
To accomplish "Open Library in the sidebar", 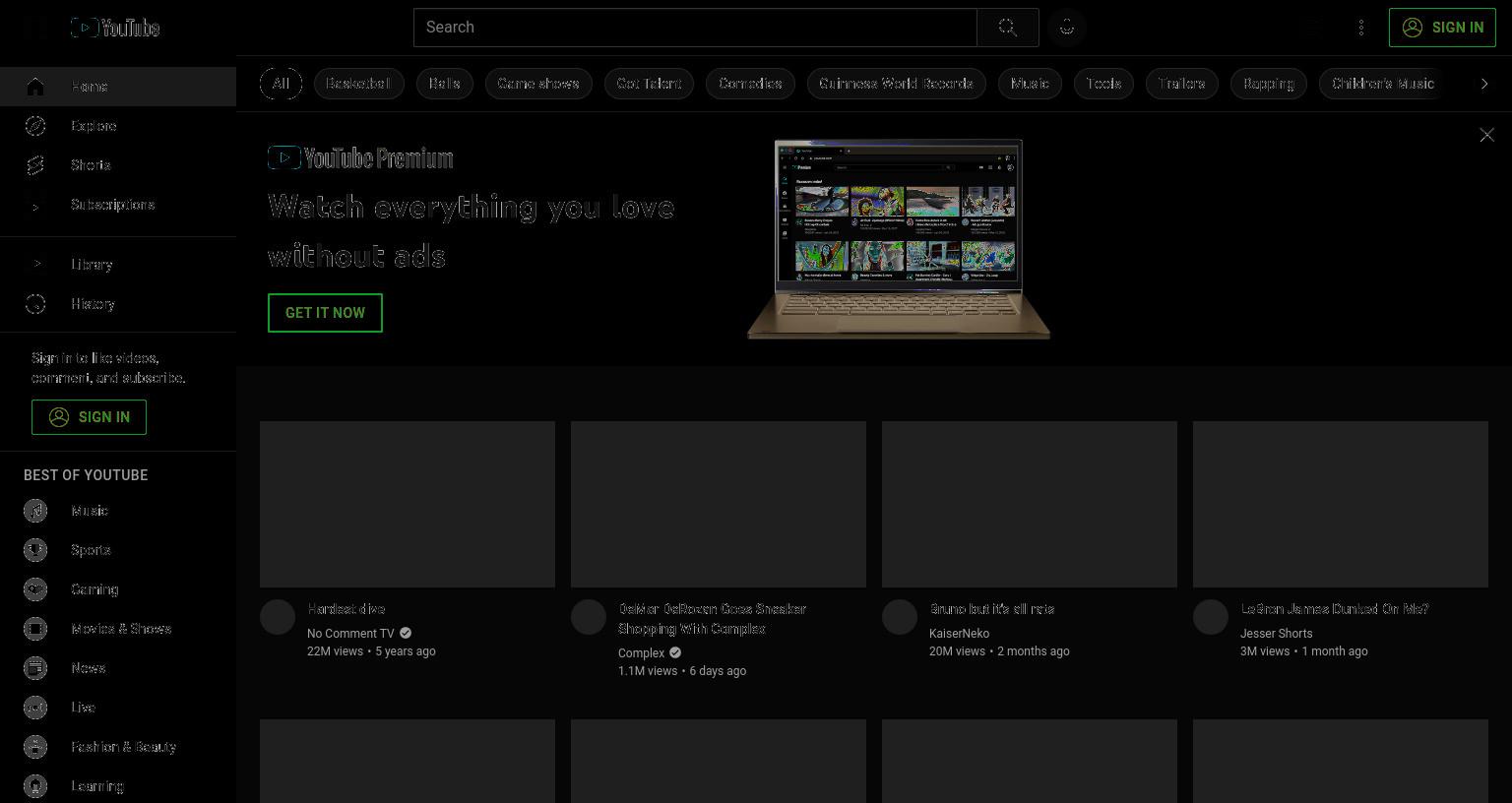I will [x=118, y=265].
